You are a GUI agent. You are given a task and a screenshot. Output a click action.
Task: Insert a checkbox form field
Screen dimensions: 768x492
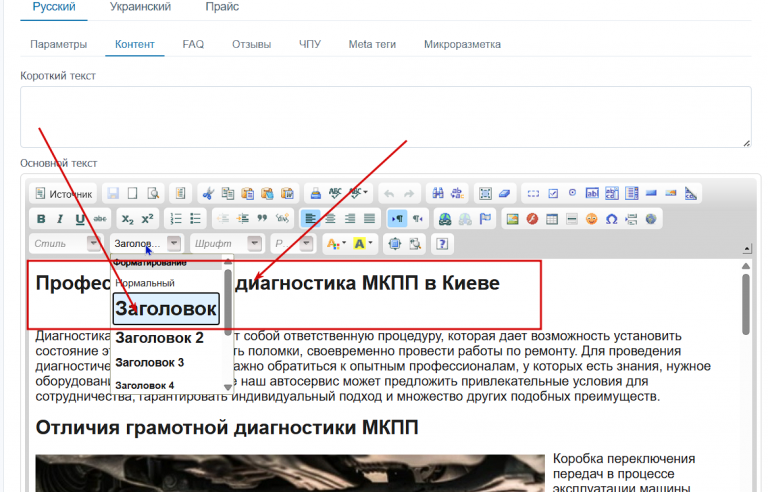tap(553, 194)
